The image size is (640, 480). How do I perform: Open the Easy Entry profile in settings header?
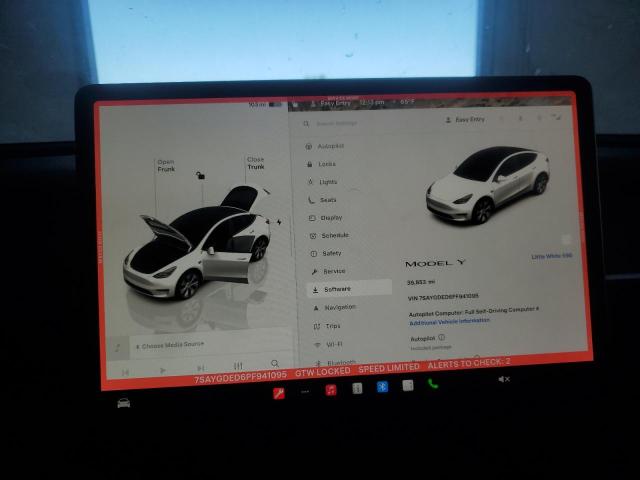(465, 120)
